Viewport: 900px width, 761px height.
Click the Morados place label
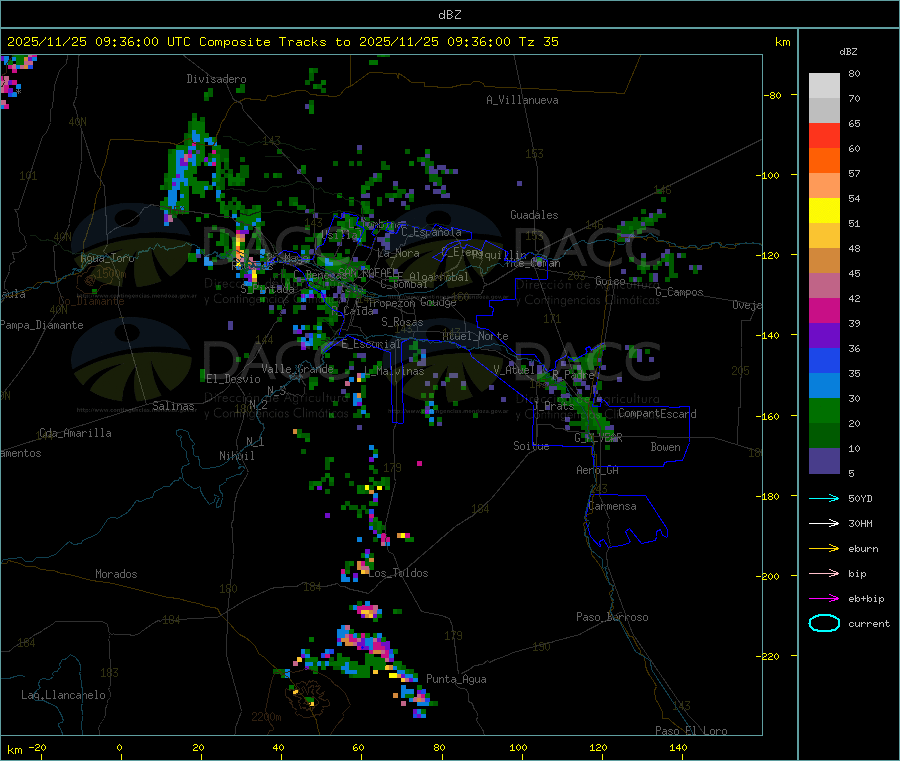tap(116, 574)
